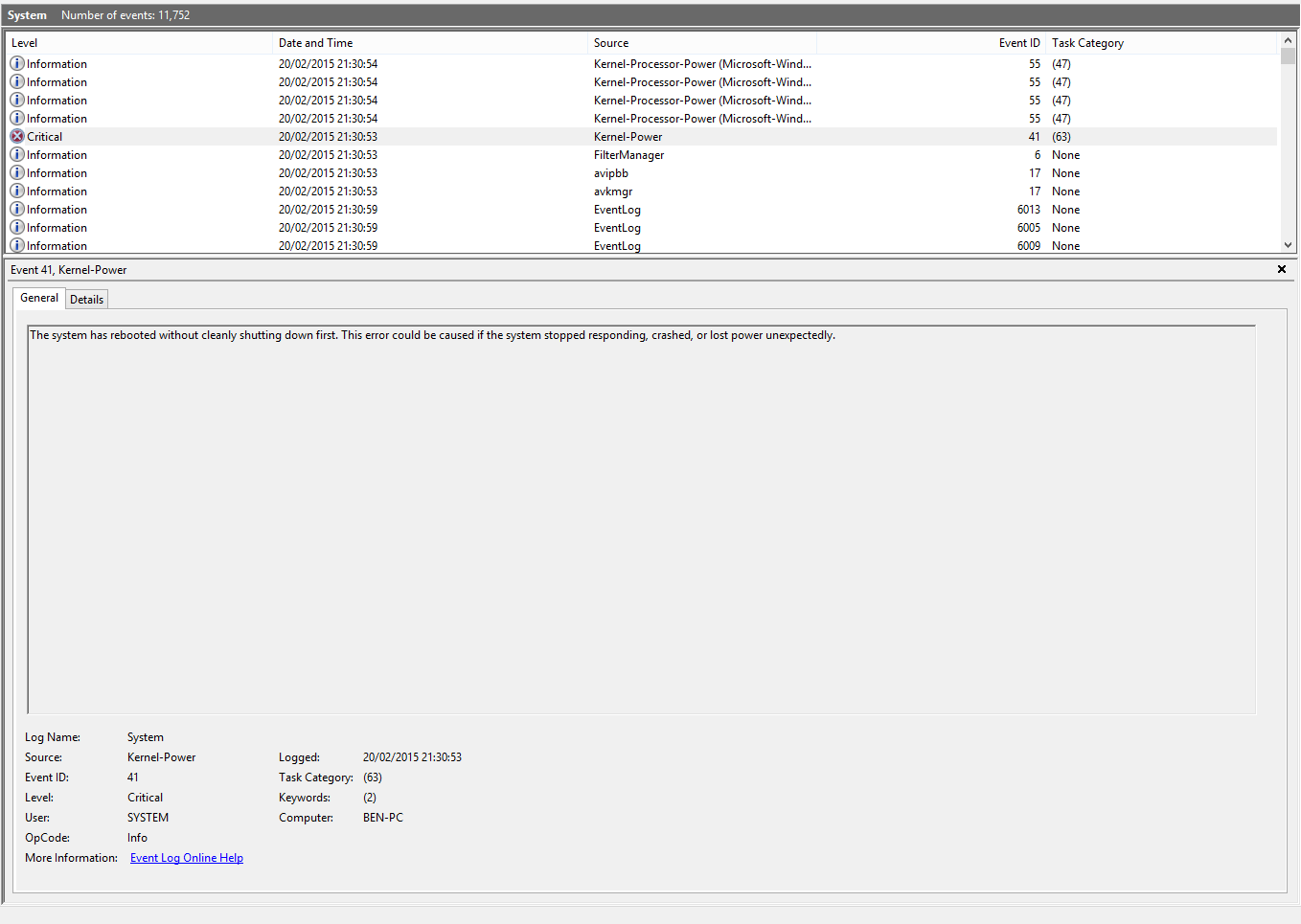Screen dimensions: 1301x924
Task: Close the Event 41 details pane
Action: pos(1282,269)
